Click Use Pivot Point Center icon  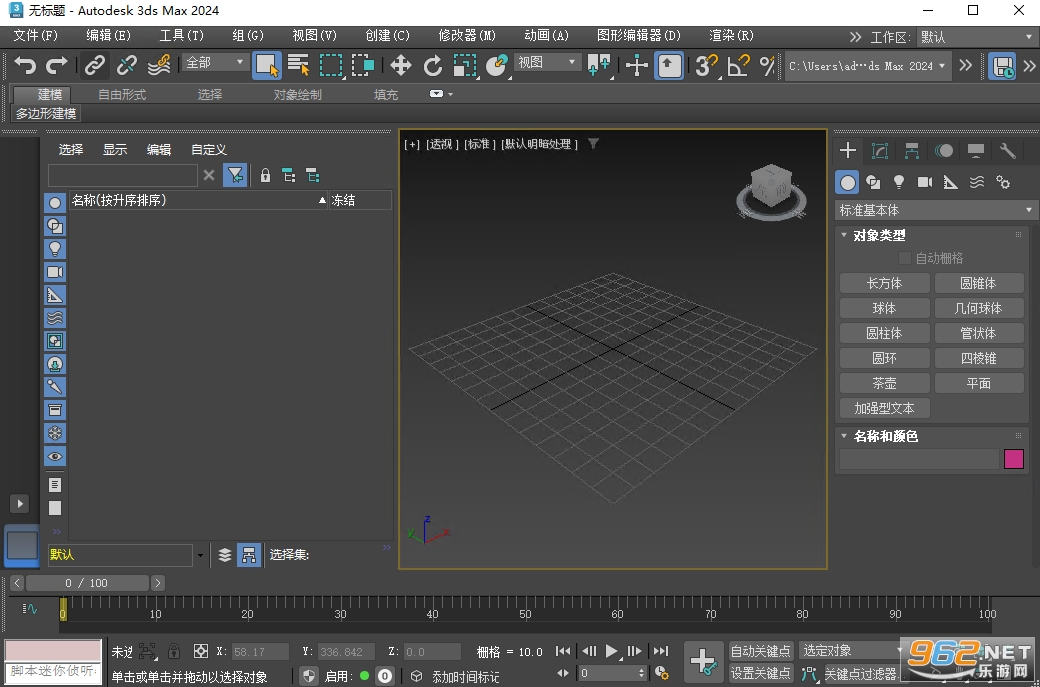point(599,65)
